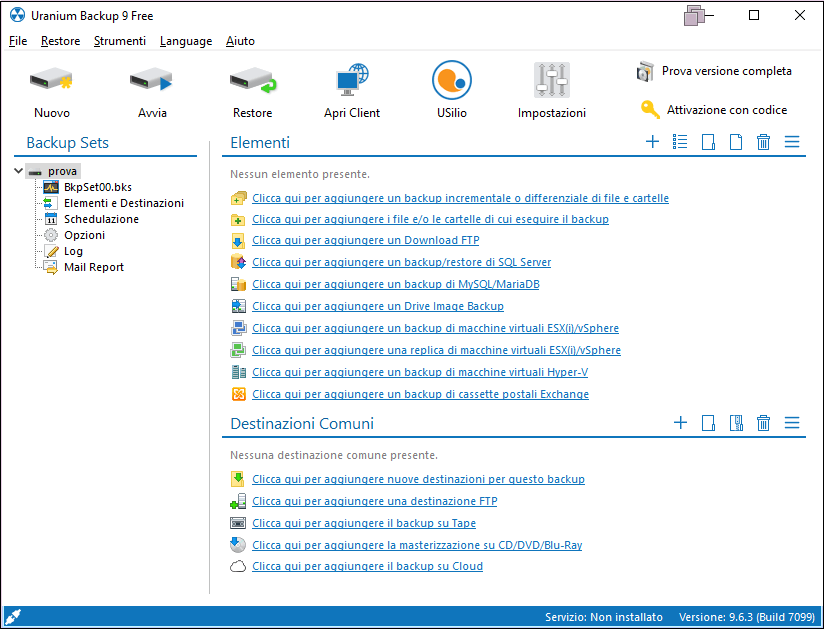Open the Restore toolbar icon
The height and width of the screenshot is (629, 824).
pos(253,80)
